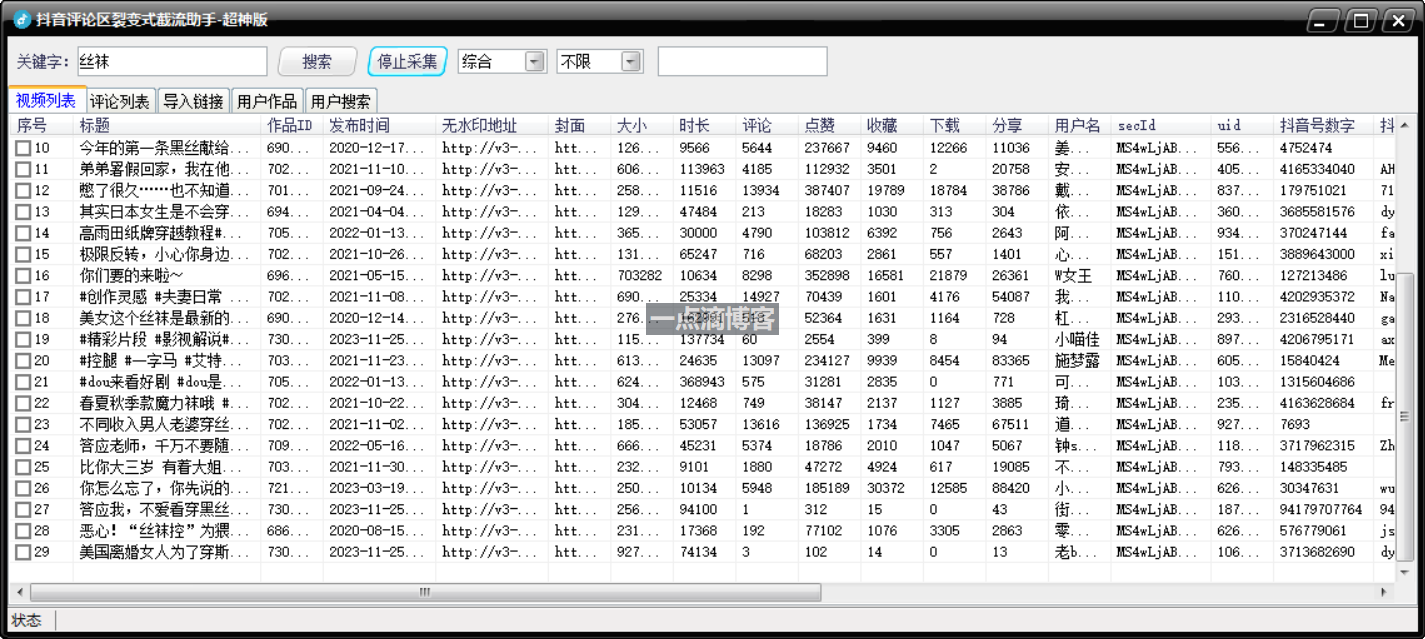This screenshot has width=1425, height=639.
Task: Focus the 关键字 input field
Action: [x=172, y=61]
